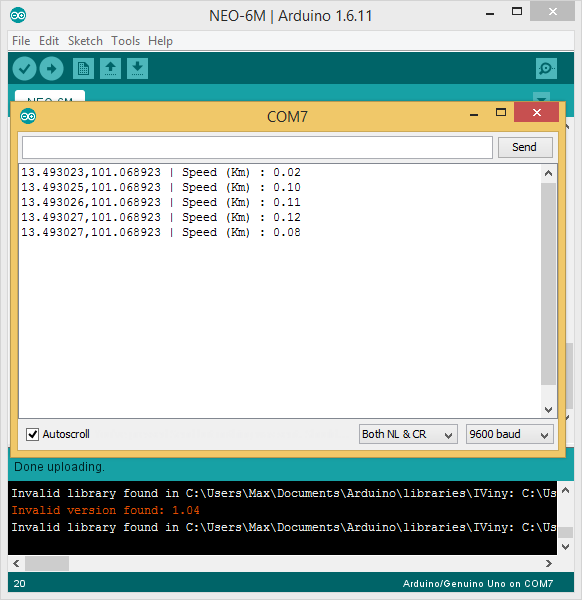Click the Upload arrow icon

[x=52, y=69]
